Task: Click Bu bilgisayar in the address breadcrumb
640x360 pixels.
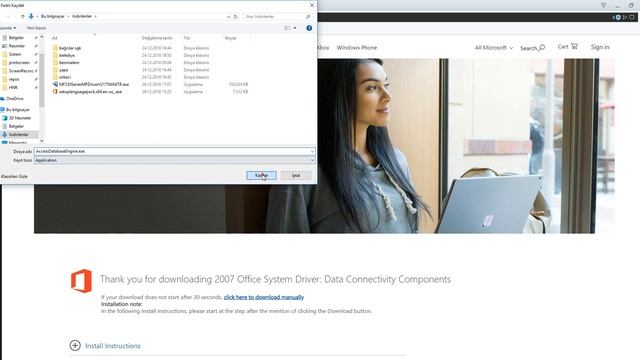Action: 53,16
